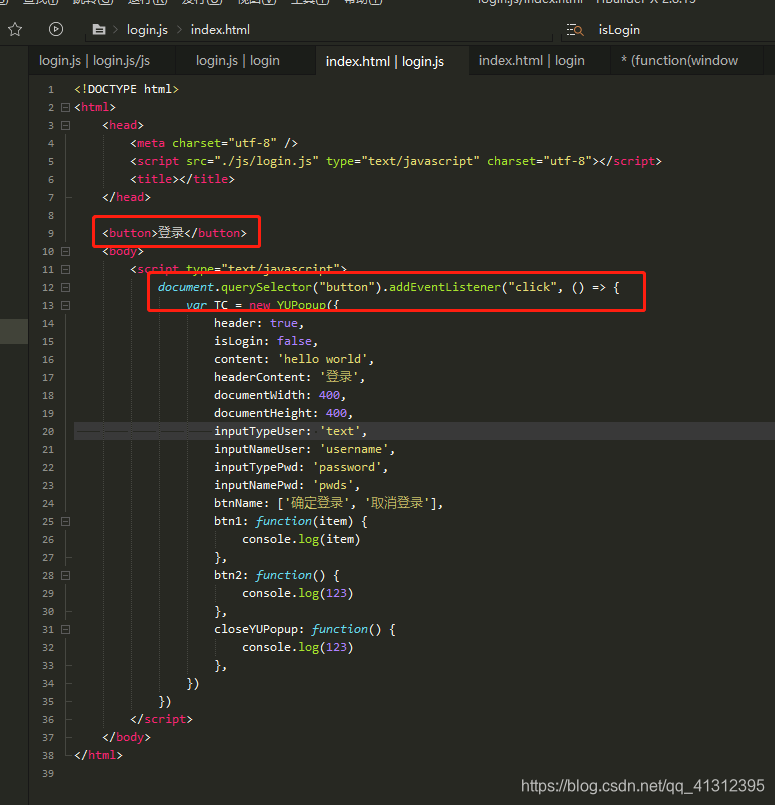This screenshot has width=775, height=805.
Task: Click line number 20 in the gutter
Action: click(x=48, y=432)
